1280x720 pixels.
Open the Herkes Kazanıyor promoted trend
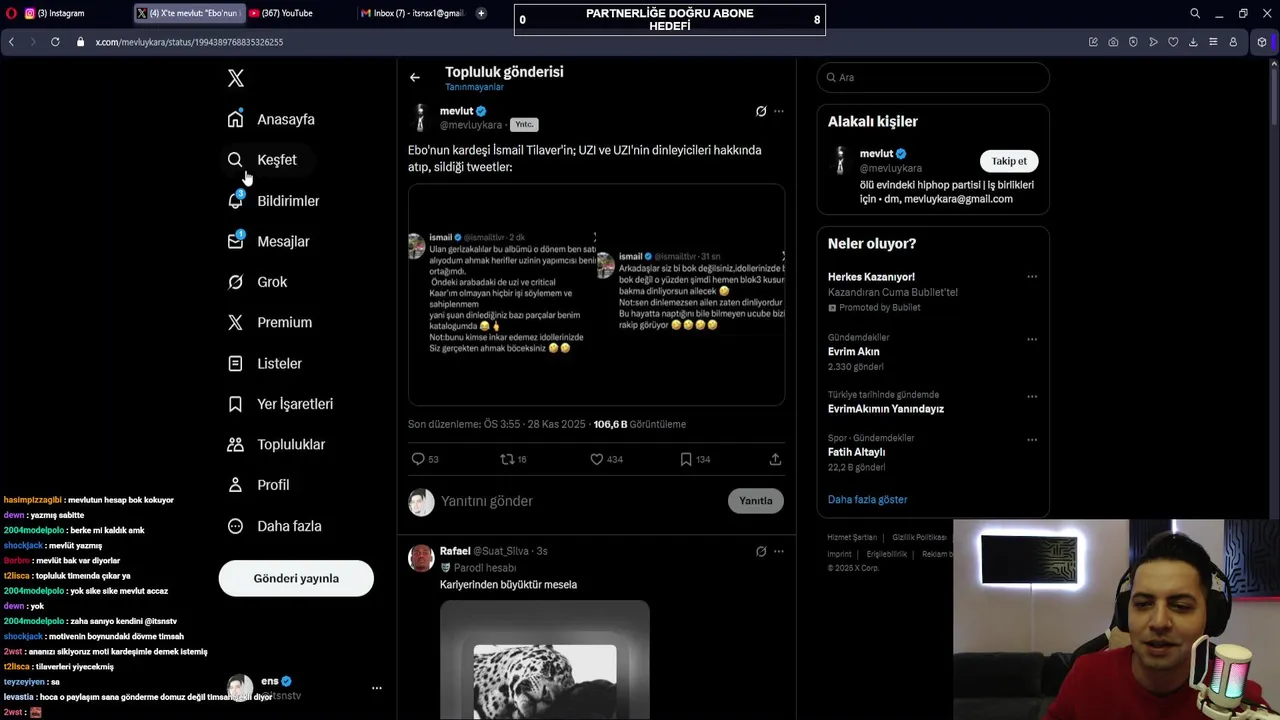871,277
